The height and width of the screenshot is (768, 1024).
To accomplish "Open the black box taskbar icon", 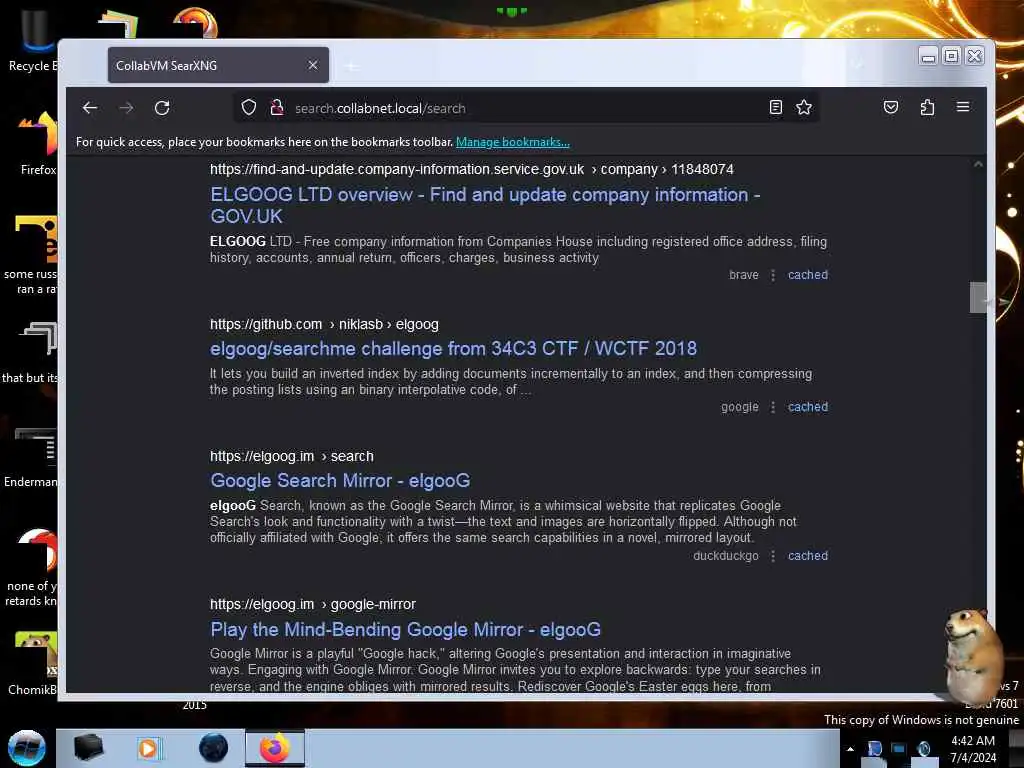I will [x=88, y=748].
